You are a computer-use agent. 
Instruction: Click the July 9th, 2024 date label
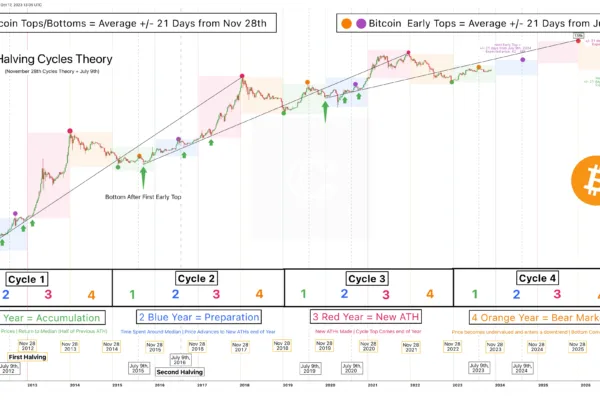(522, 368)
